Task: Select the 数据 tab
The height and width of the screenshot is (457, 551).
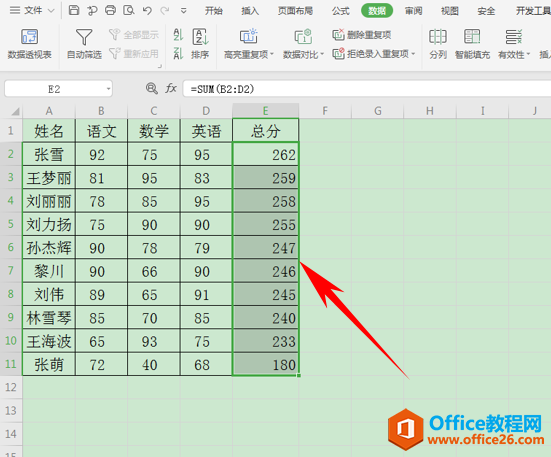Action: pyautogui.click(x=377, y=11)
